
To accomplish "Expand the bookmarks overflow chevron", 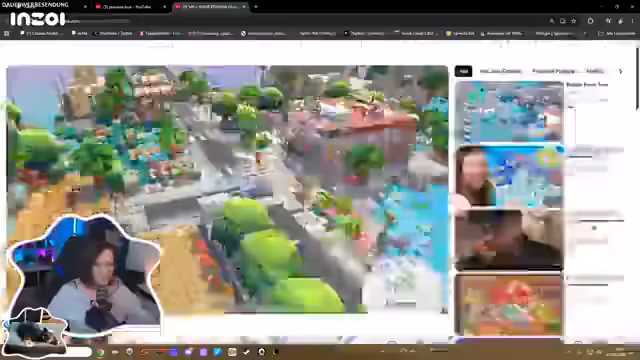I will click(585, 33).
